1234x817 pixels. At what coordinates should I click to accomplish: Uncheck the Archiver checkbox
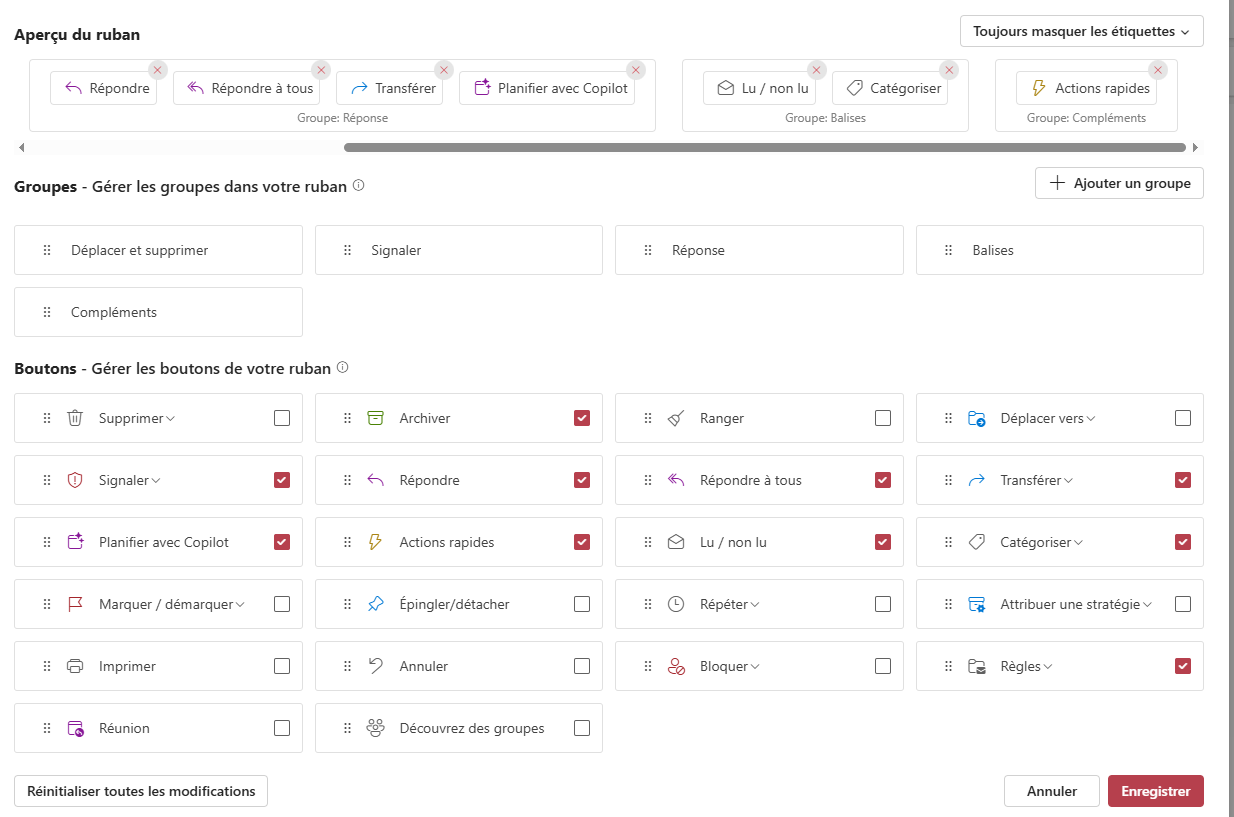582,418
